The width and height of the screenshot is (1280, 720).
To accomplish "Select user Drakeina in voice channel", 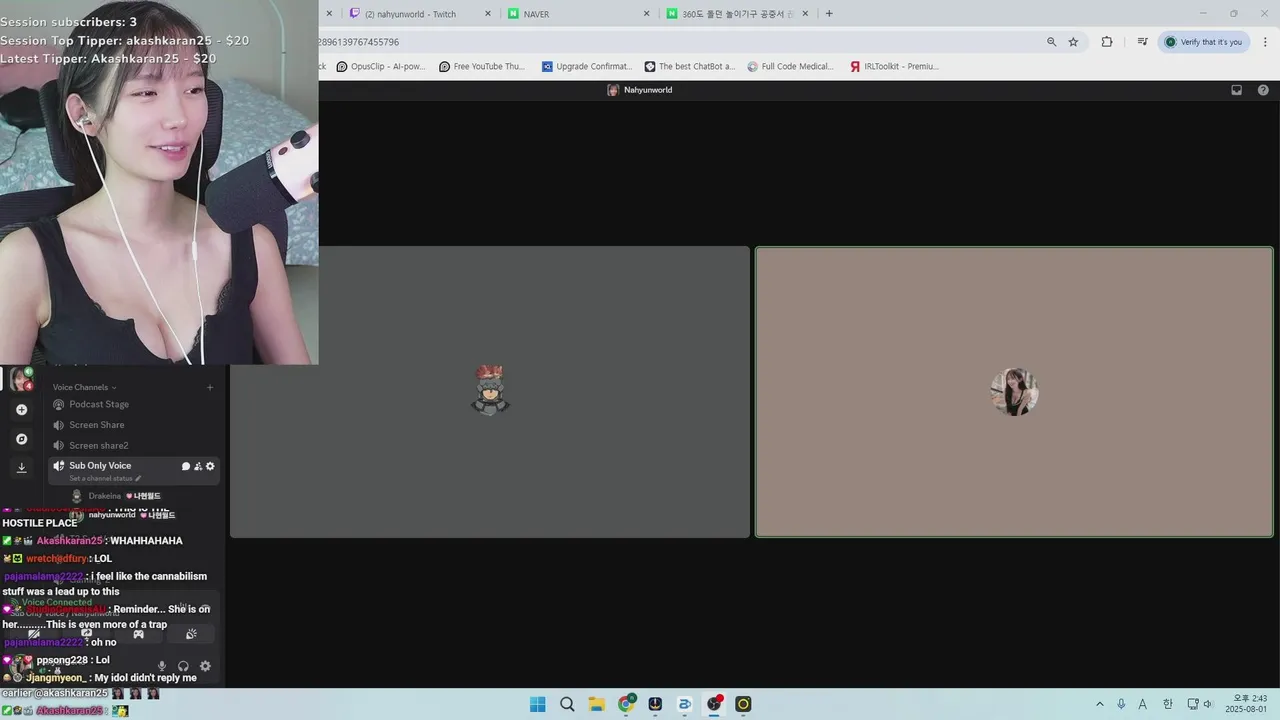I will [116, 496].
